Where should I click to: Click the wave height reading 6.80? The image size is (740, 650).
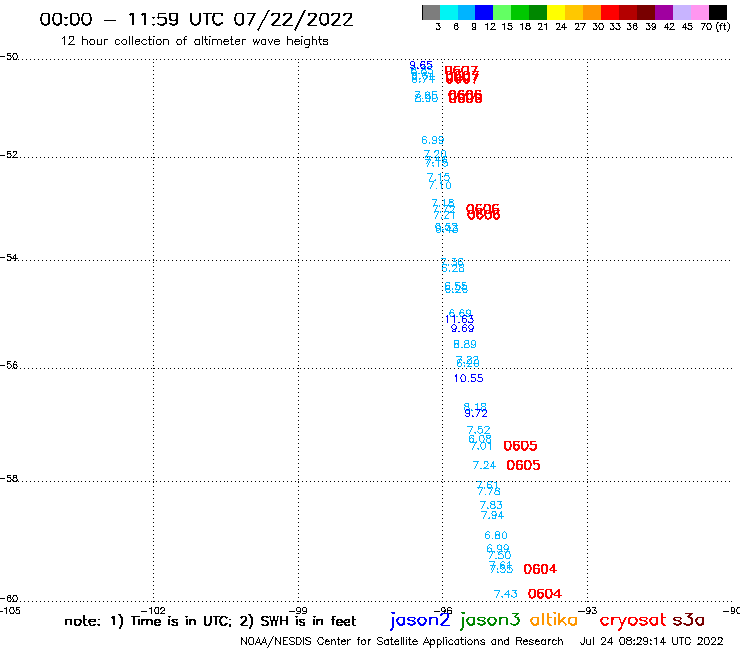tap(496, 535)
